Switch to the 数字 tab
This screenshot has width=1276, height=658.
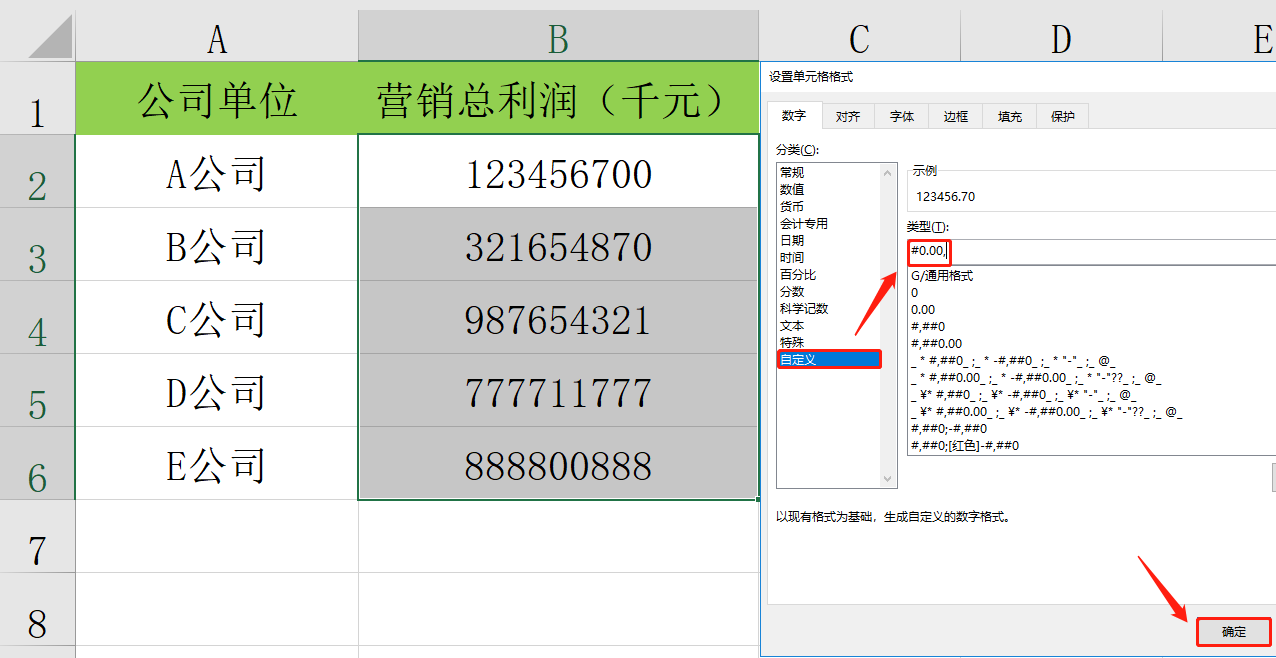point(794,116)
